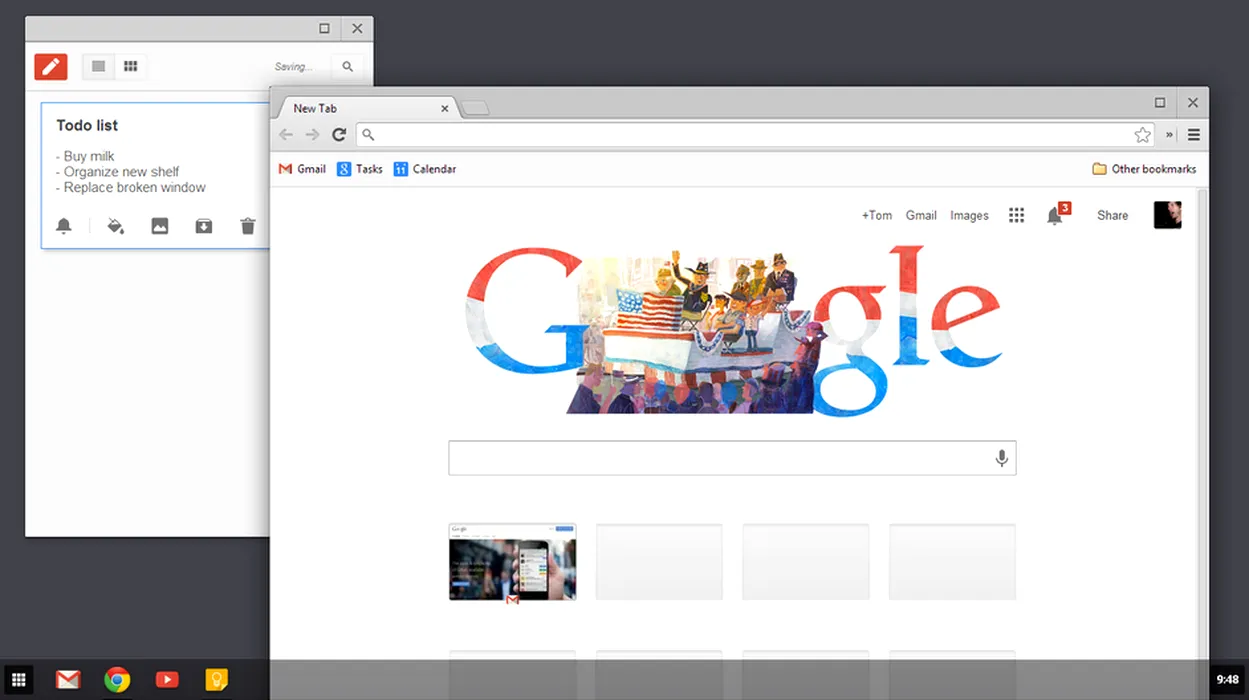Open the +Tom Google+ link
This screenshot has height=700, width=1249.
tap(877, 215)
